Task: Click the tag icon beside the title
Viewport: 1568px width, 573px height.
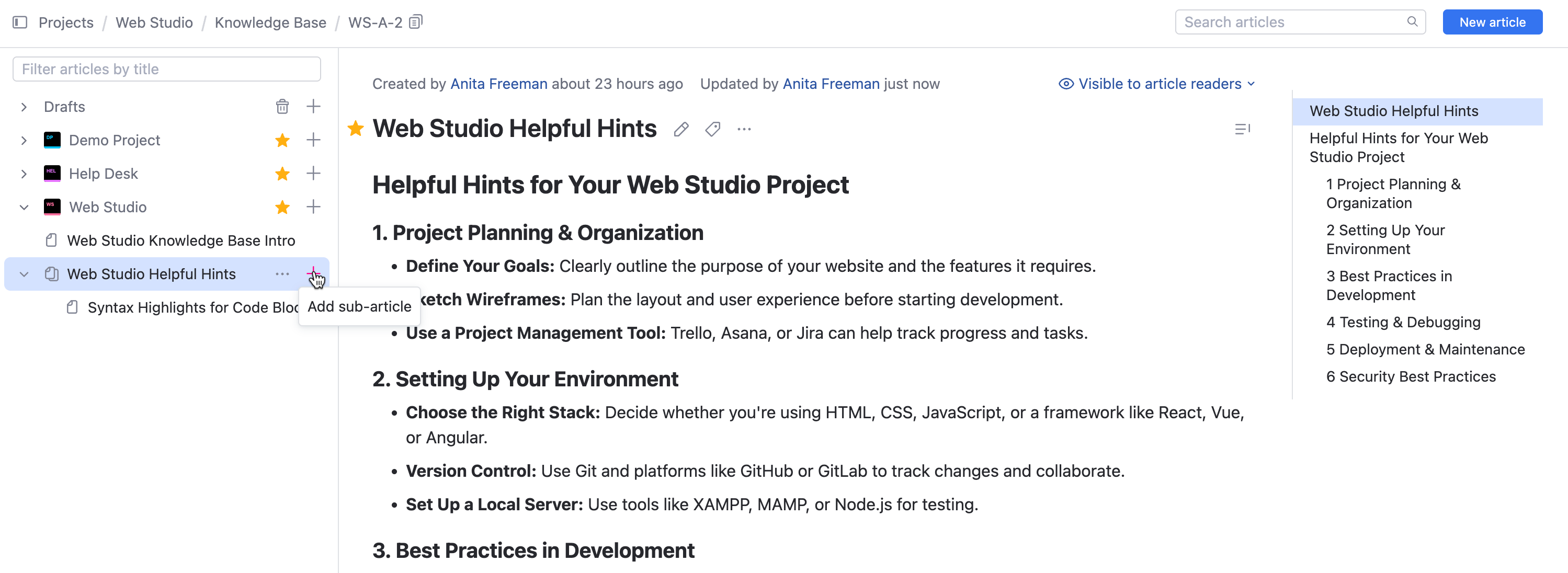Action: point(713,129)
